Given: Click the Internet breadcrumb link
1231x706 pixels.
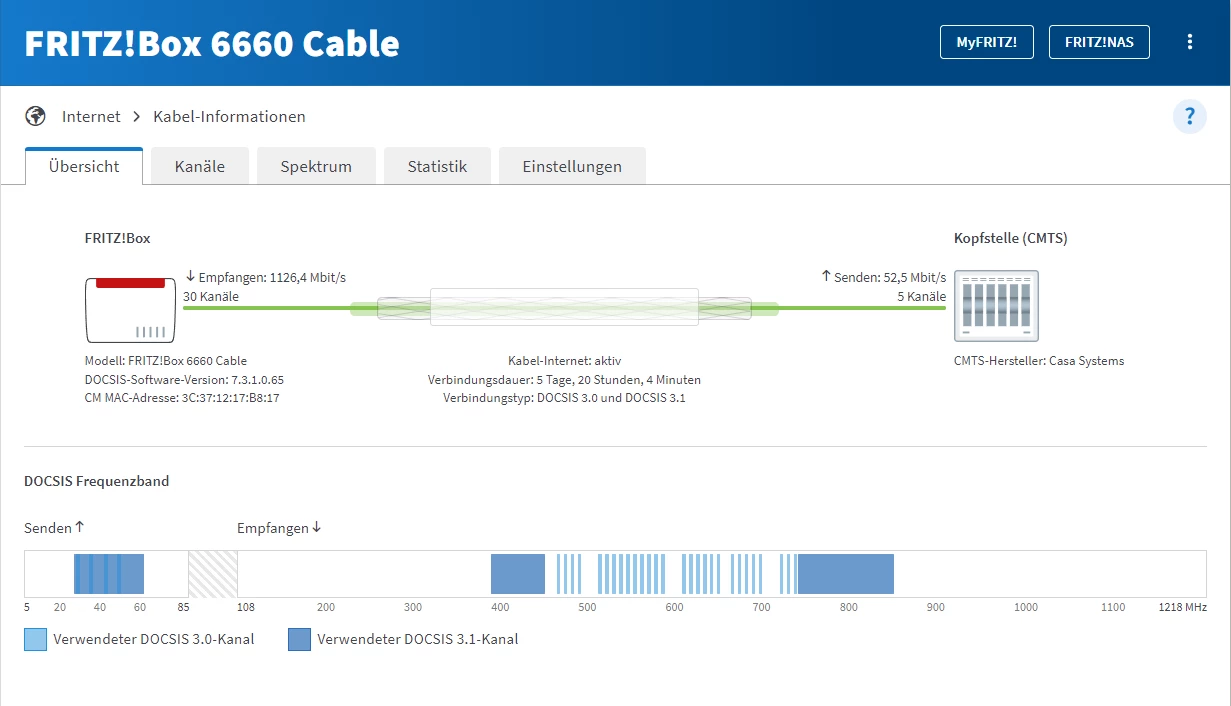Looking at the screenshot, I should (91, 117).
